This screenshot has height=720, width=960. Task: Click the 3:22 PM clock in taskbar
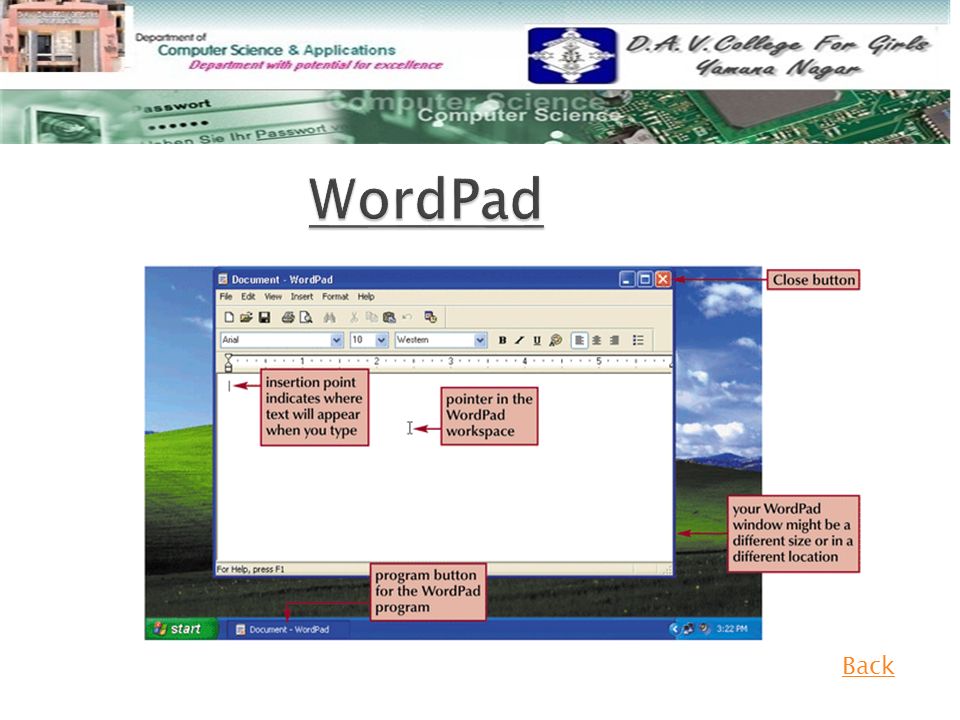point(732,629)
